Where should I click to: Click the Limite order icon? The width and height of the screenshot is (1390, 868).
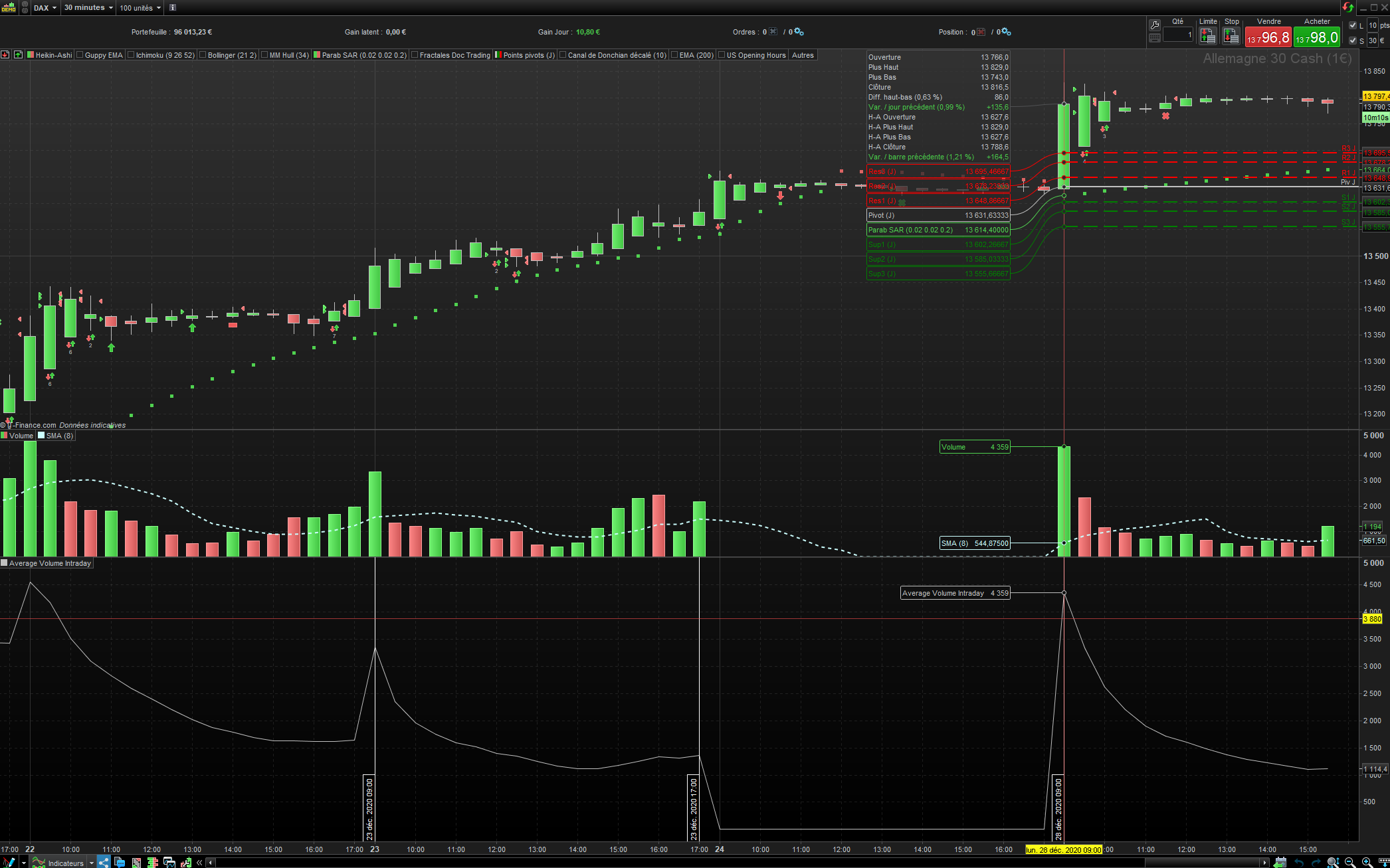(x=1208, y=37)
